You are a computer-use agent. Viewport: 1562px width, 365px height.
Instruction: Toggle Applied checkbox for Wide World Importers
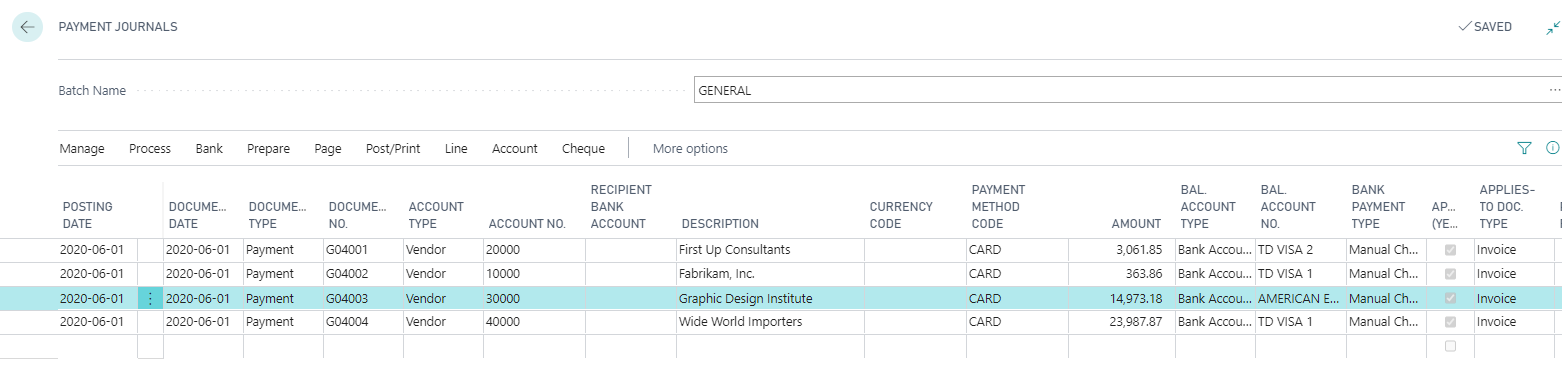coord(1450,322)
